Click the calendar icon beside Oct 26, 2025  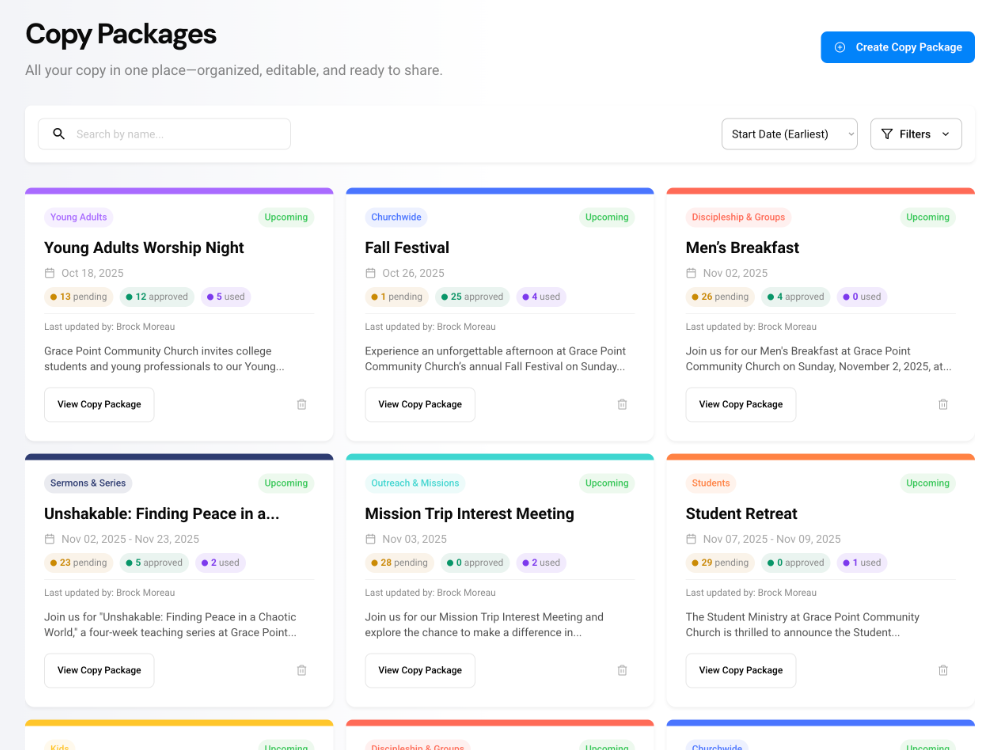pyautogui.click(x=371, y=273)
